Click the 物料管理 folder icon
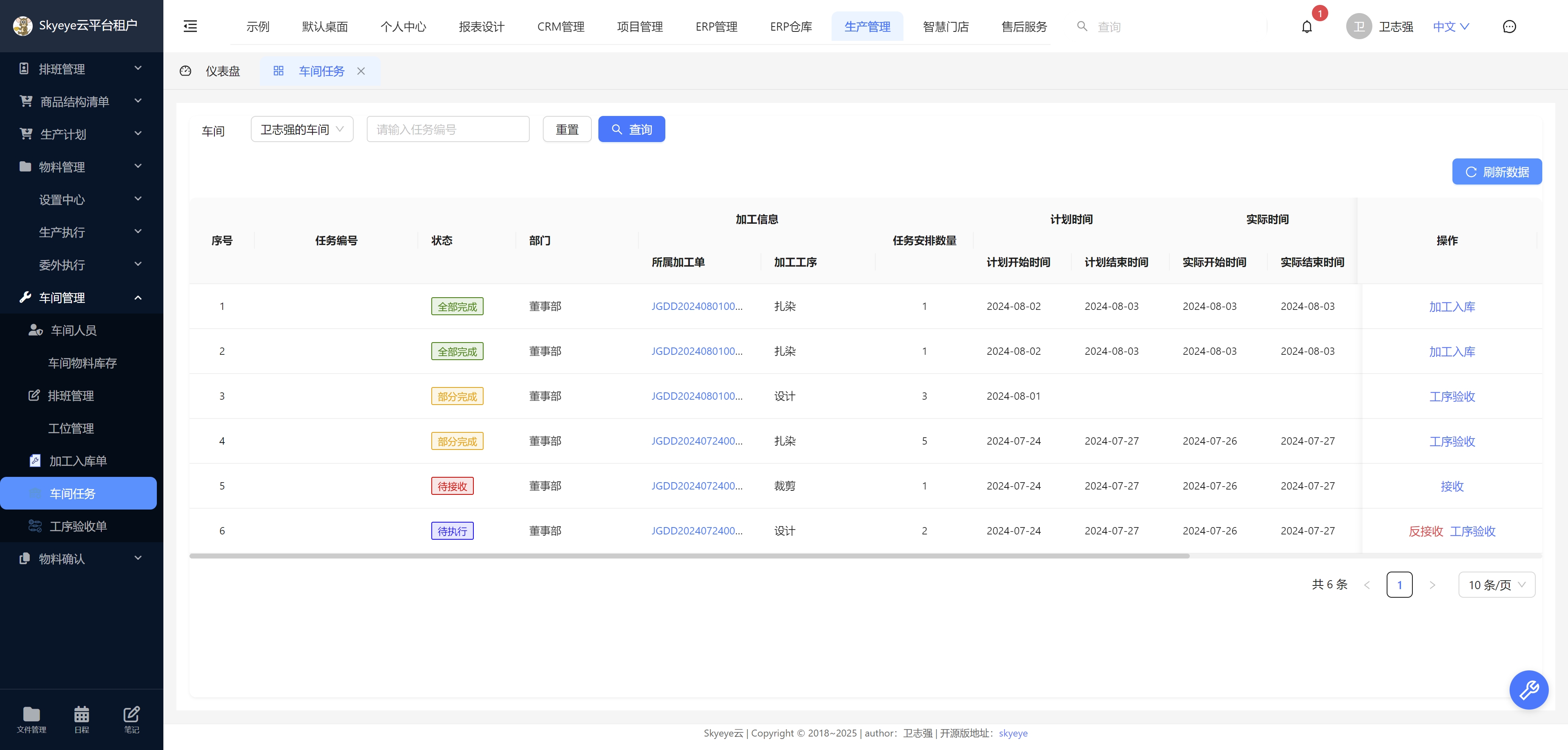 click(25, 166)
